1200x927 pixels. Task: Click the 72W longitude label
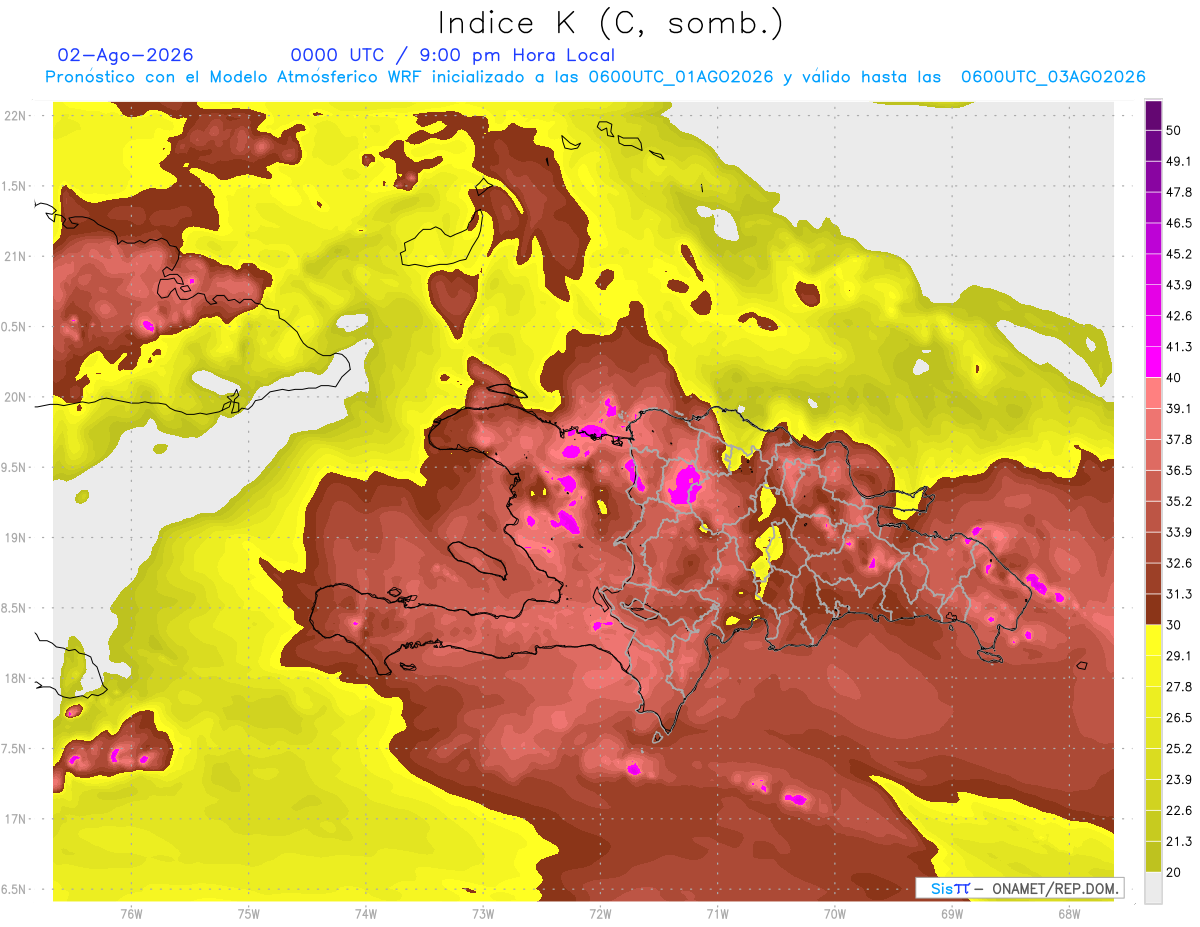click(x=600, y=913)
